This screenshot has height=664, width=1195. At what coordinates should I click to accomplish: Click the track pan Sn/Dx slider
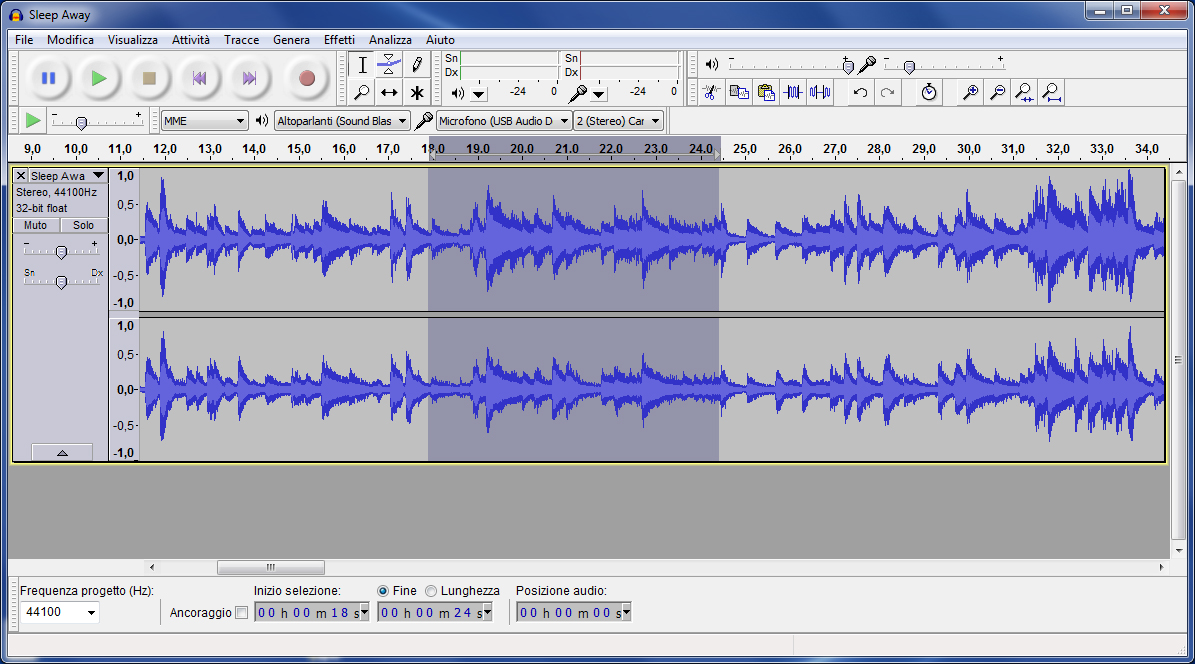[61, 283]
